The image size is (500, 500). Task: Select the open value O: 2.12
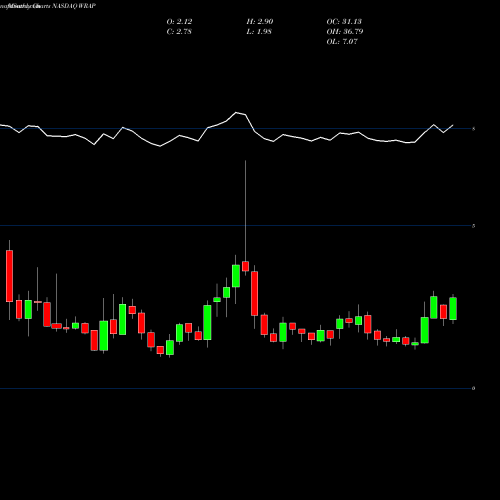click(179, 22)
